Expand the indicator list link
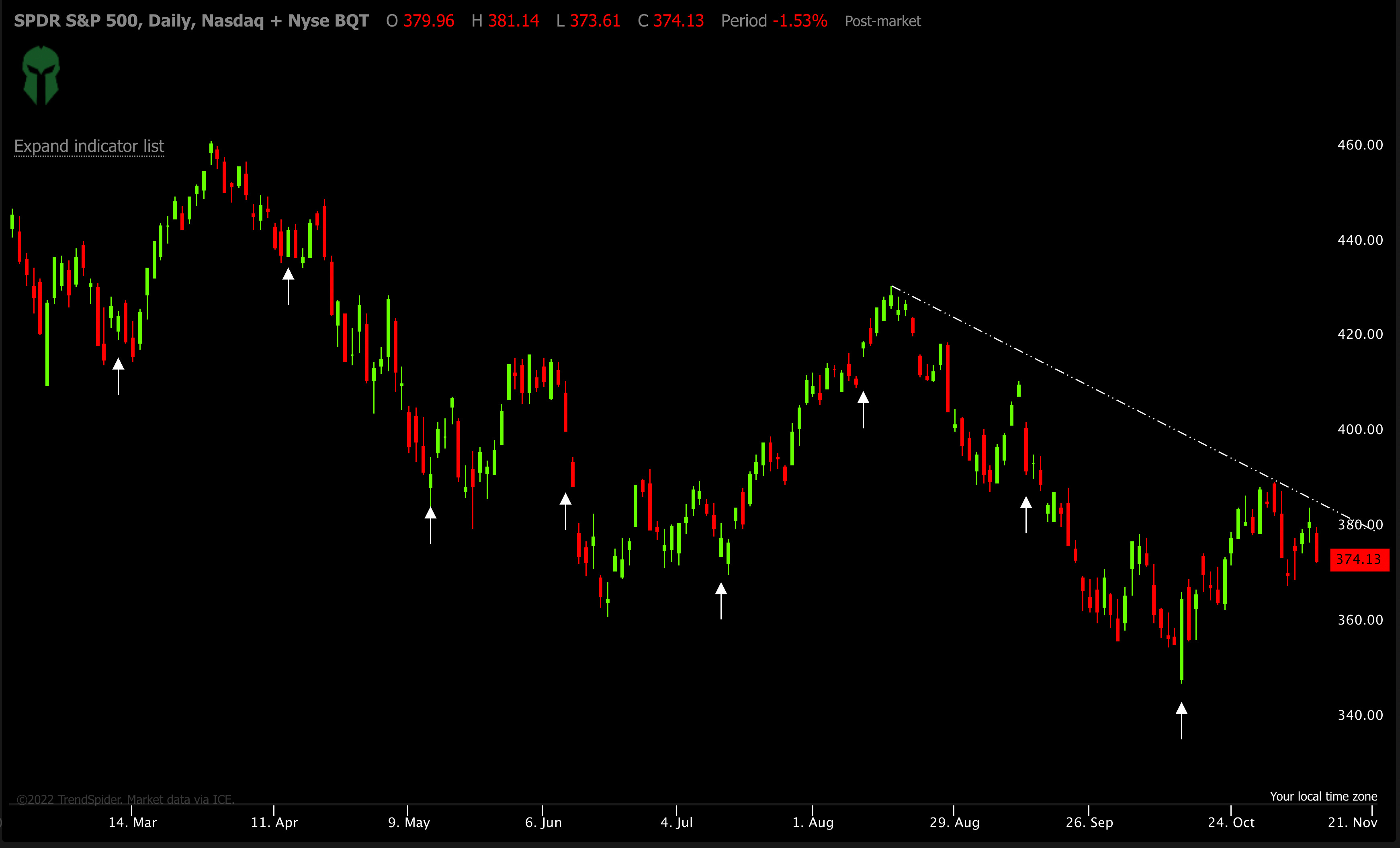 pos(89,147)
